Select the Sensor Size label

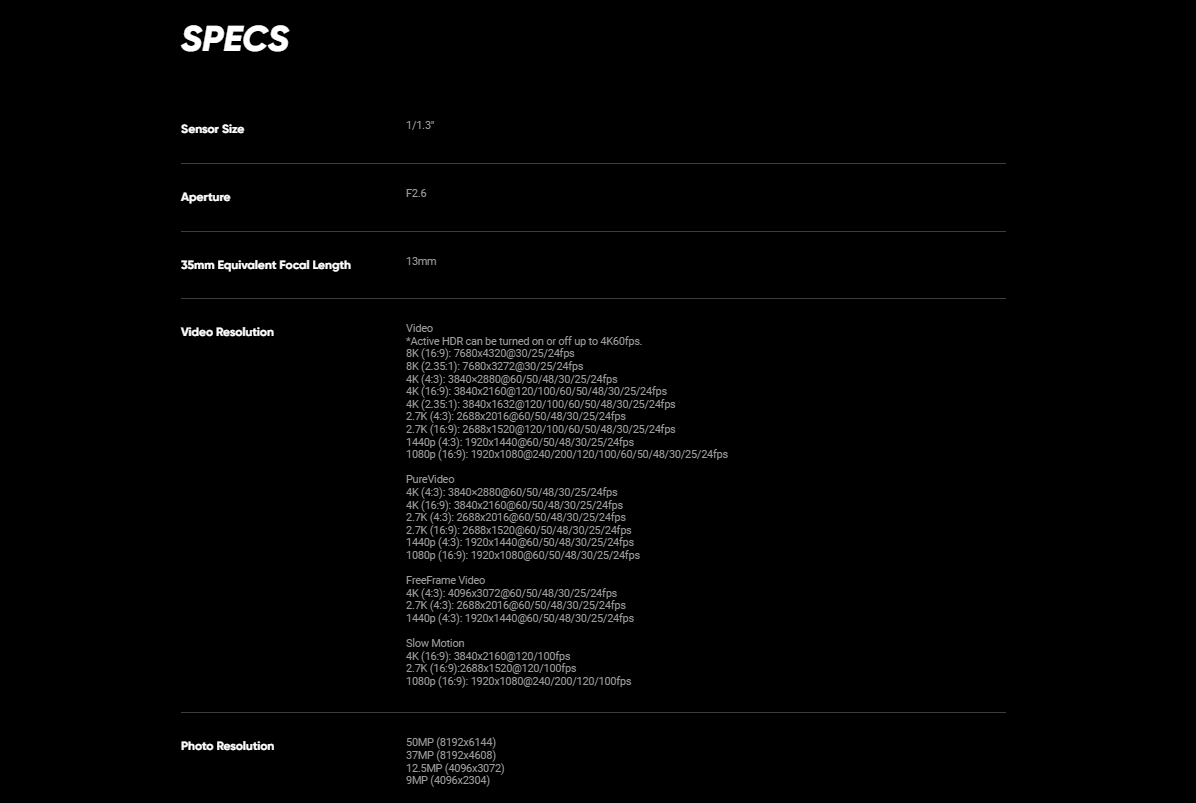pos(212,129)
